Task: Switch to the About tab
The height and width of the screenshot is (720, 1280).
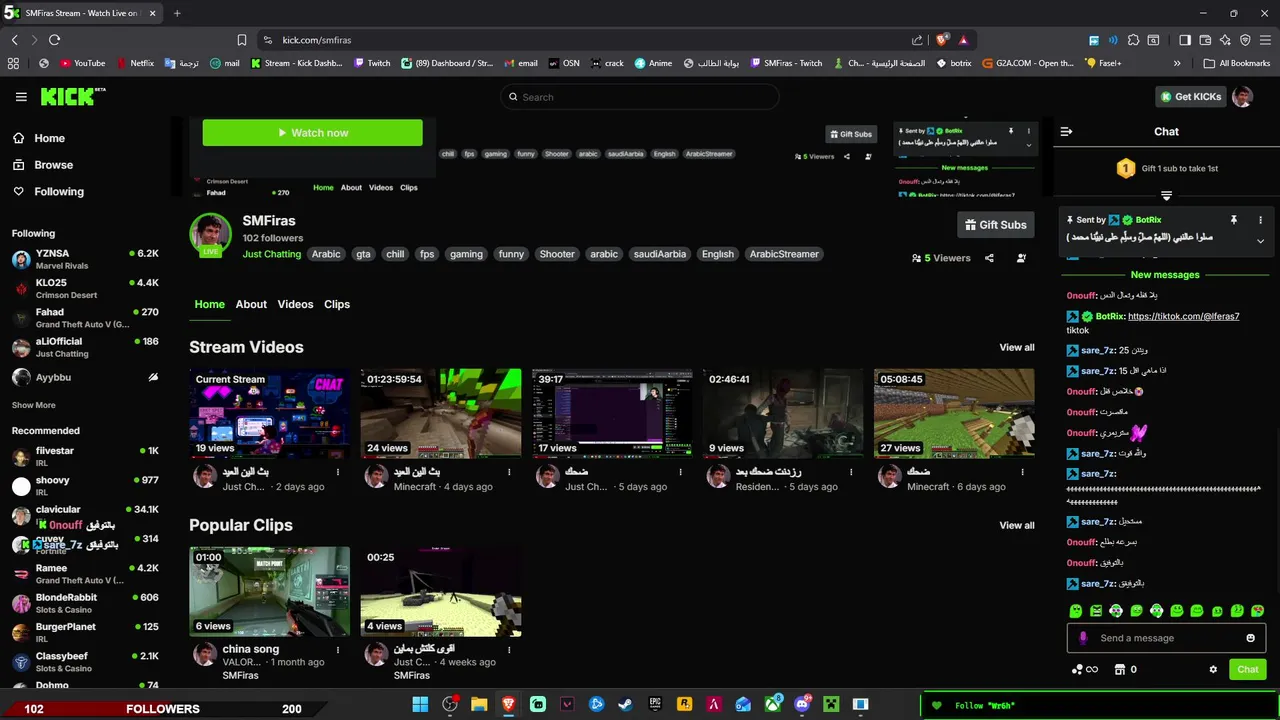Action: 251,304
